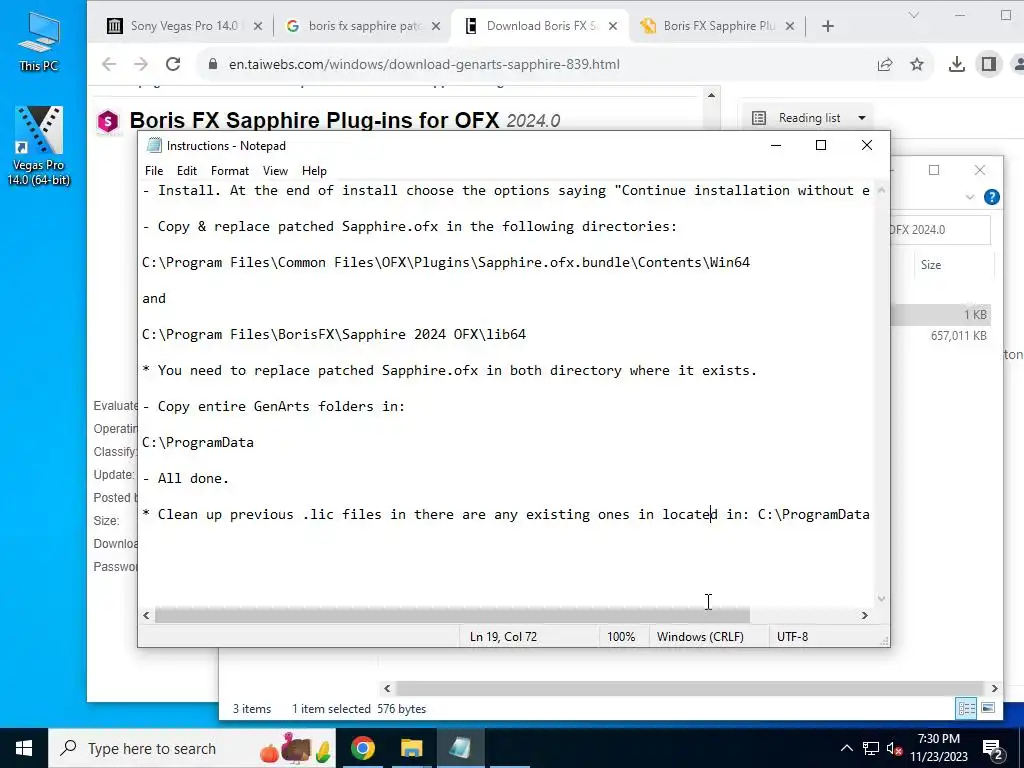1024x768 pixels.
Task: Click Notepad horizontal scroll left arrow
Action: (146, 615)
